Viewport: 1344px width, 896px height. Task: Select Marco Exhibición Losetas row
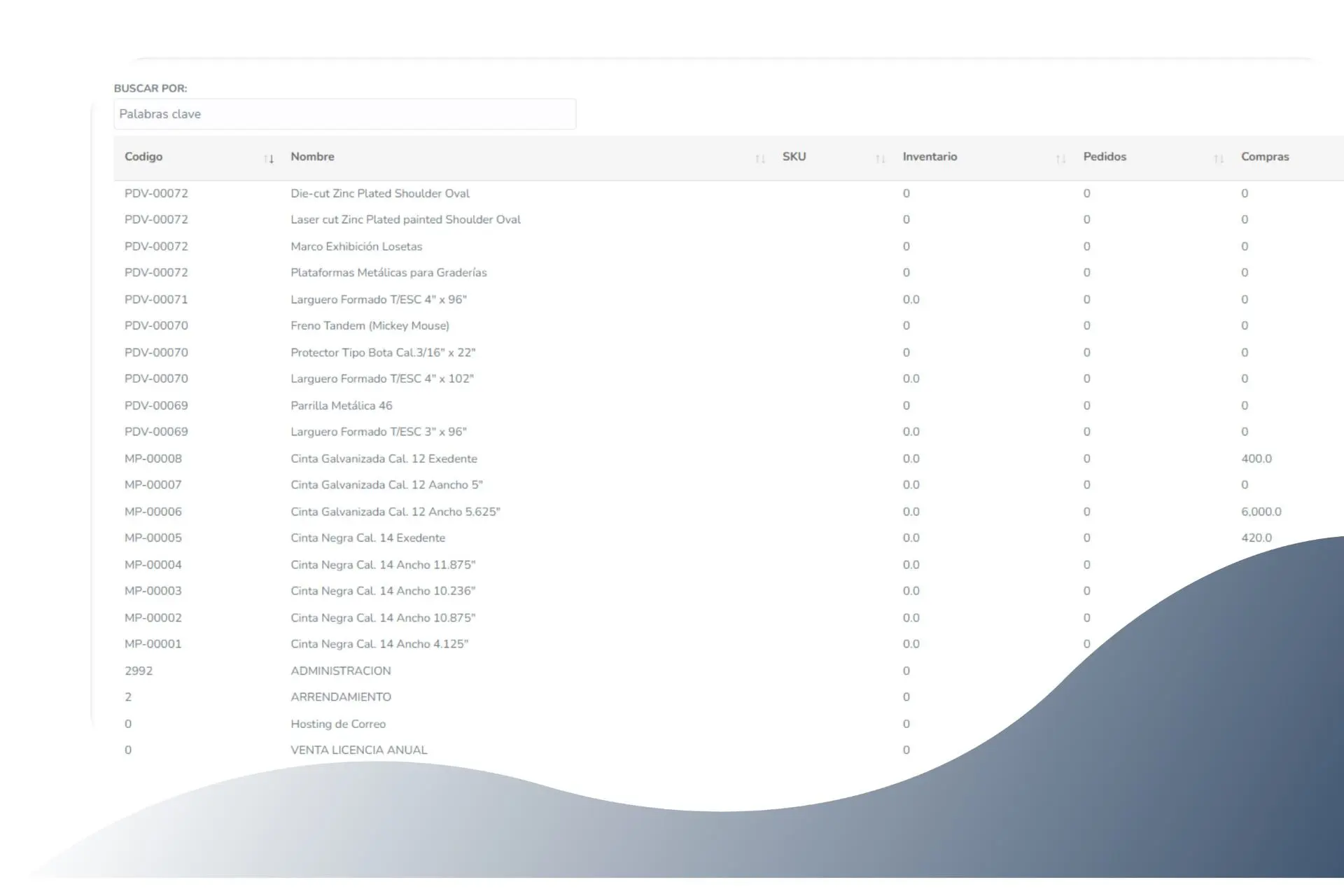[x=356, y=246]
